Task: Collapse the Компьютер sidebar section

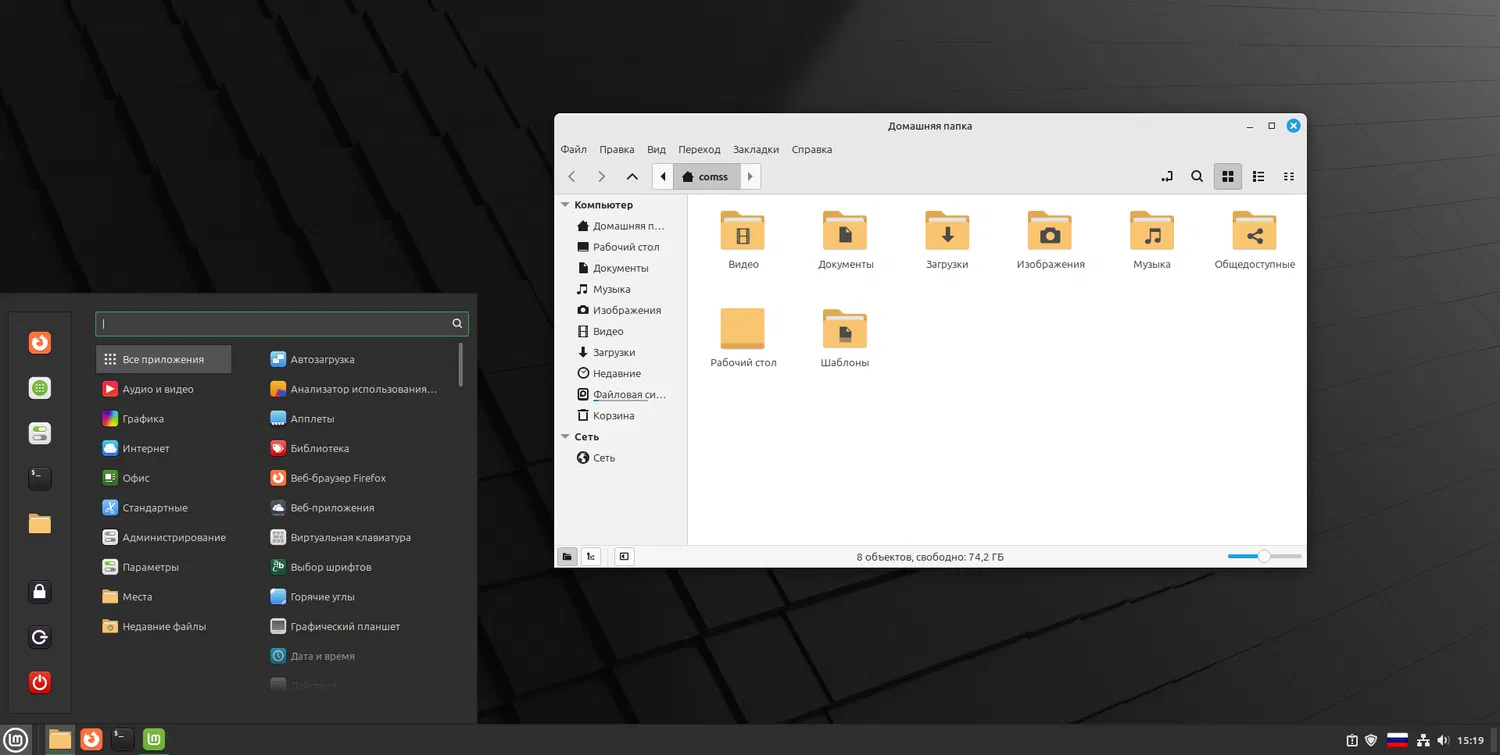Action: point(565,205)
